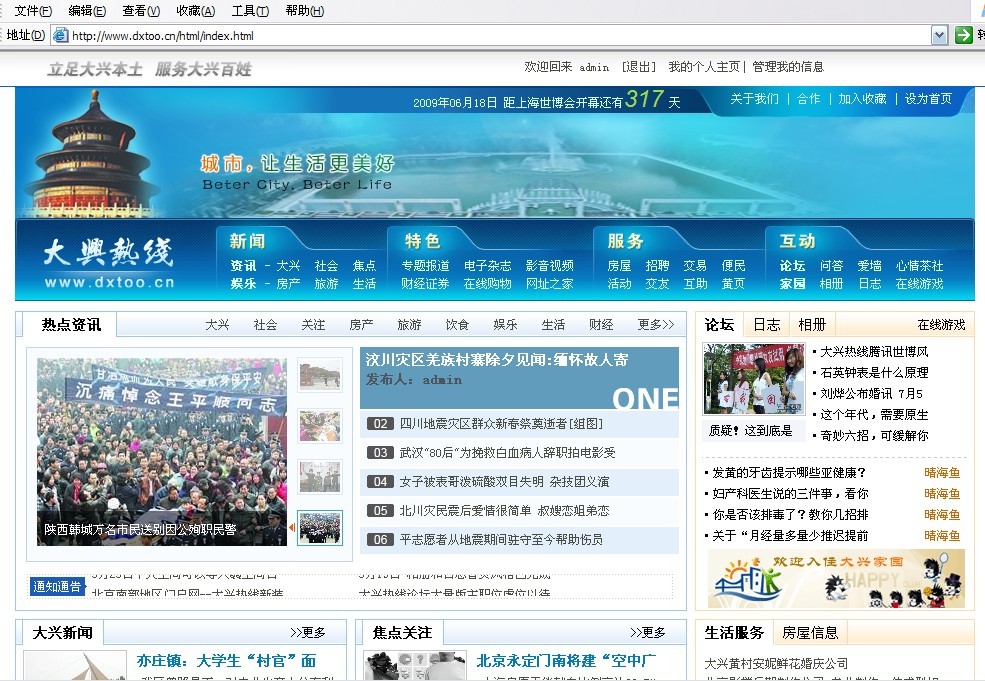Screen dimensions: 985x681
Task: Open 招聘 under 服务
Action: 657,266
